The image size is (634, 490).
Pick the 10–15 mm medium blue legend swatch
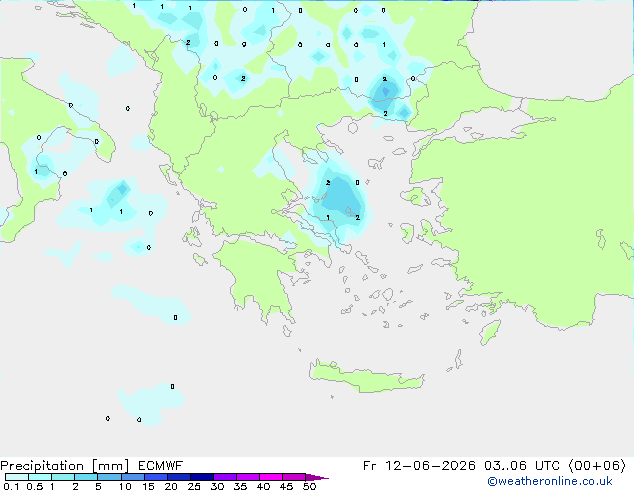(132, 477)
